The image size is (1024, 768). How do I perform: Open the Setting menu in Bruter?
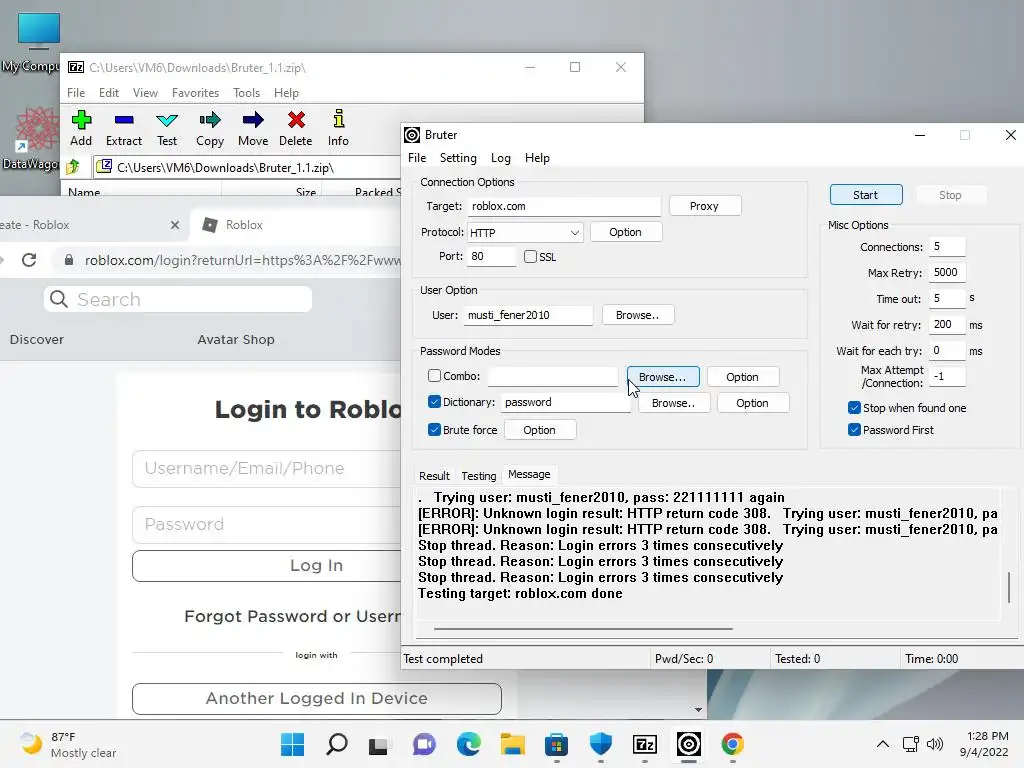[458, 158]
